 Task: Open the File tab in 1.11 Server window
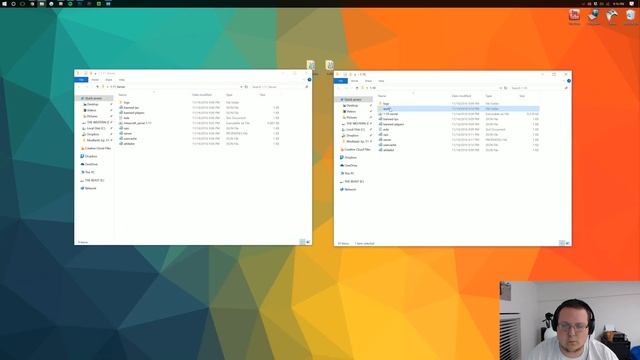(x=82, y=80)
